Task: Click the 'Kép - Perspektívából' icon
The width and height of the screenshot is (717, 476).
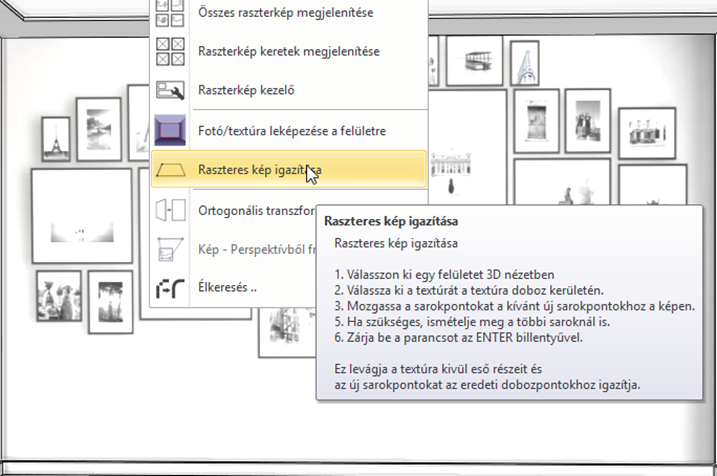Action: click(x=170, y=250)
